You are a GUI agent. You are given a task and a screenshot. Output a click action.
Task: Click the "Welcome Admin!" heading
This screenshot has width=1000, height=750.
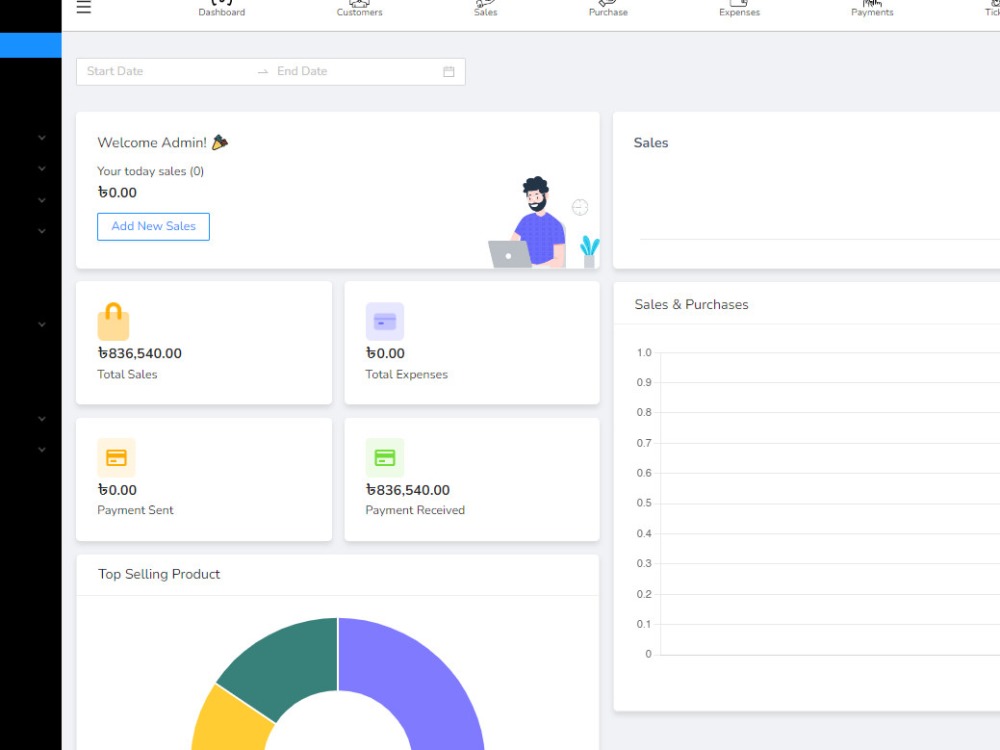pos(152,143)
